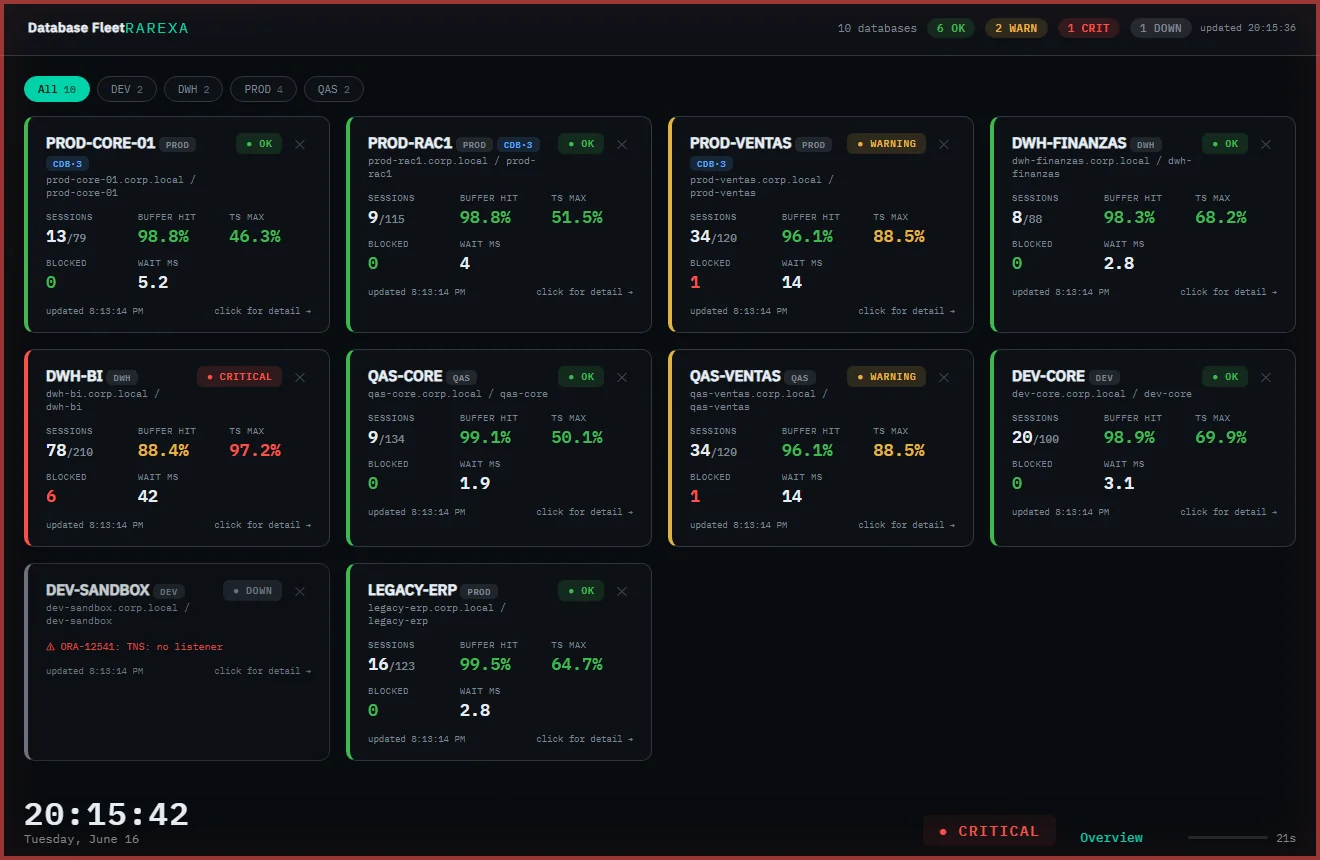Image resolution: width=1320 pixels, height=860 pixels.
Task: Click DOWN status badge on DEV-SANDBOX
Action: coord(252,591)
